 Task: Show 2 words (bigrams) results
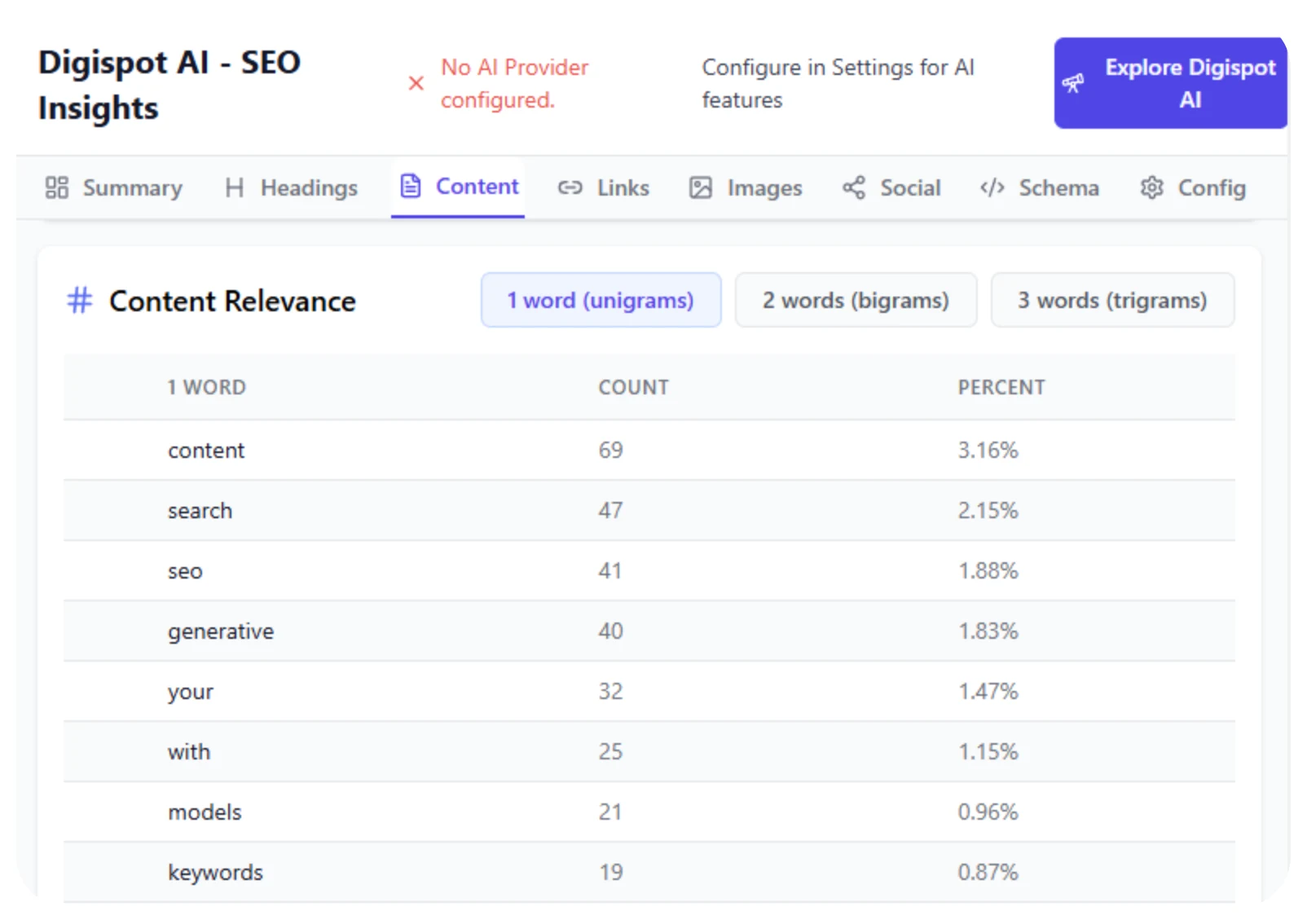[856, 300]
